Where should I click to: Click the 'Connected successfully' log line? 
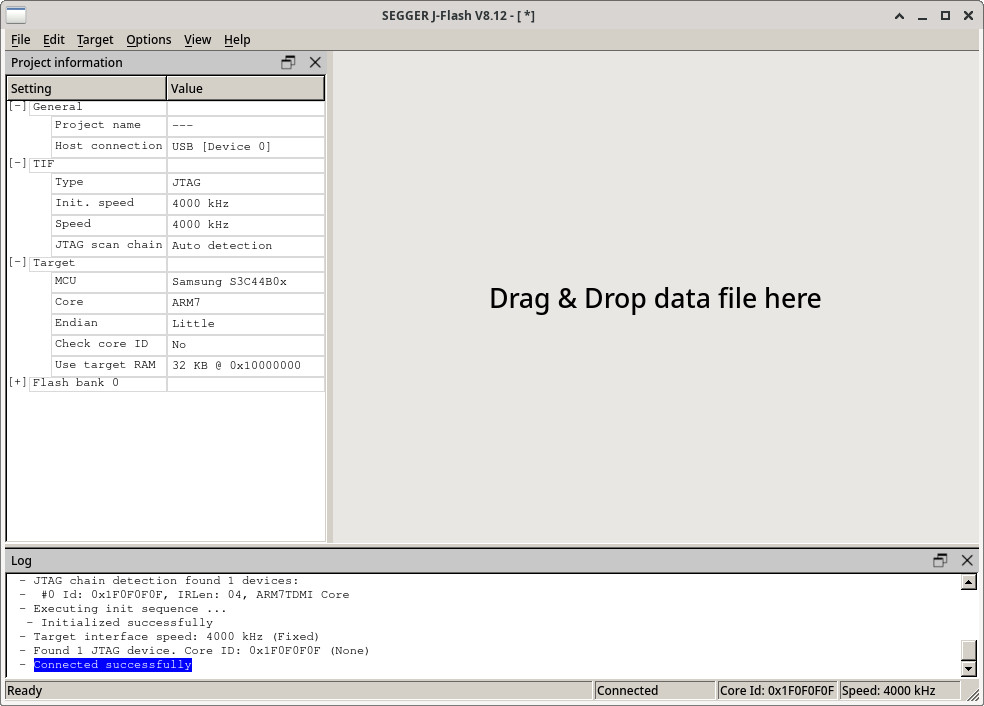tap(112, 665)
